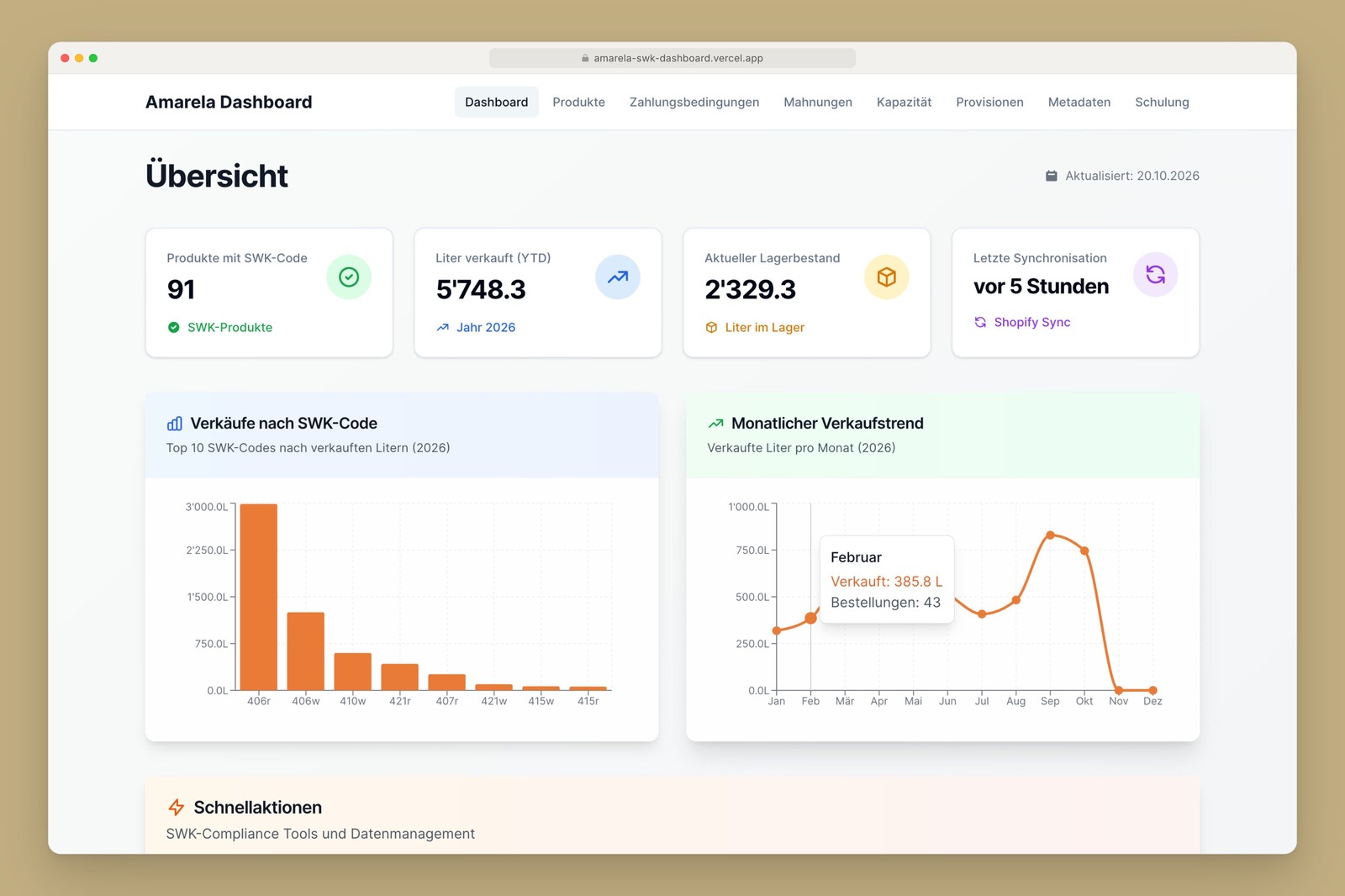Screen dimensions: 1345x896
Task: Open the Provisionen section
Action: [990, 103]
